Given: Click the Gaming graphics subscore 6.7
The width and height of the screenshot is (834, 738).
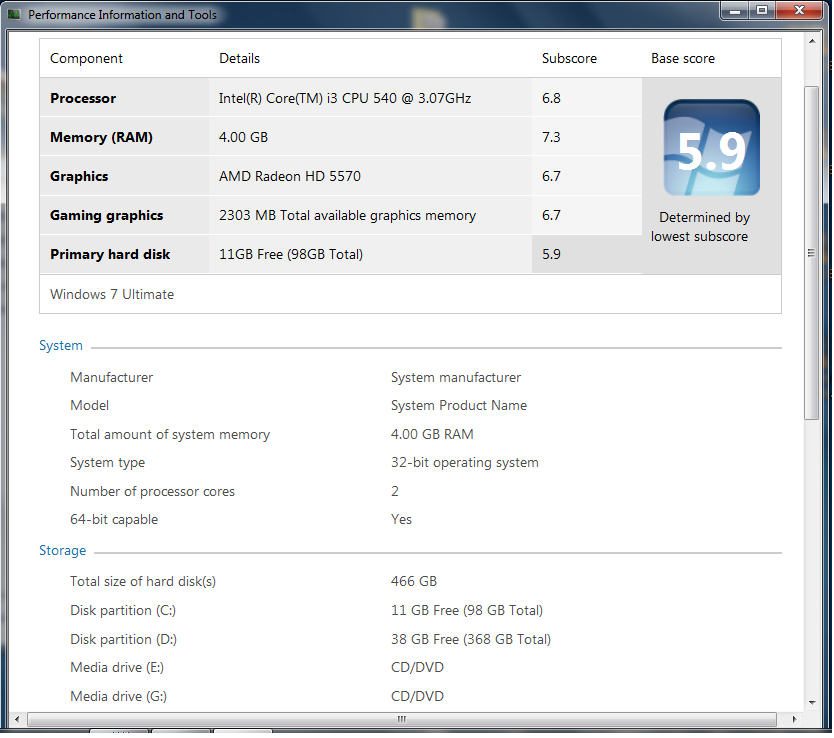Looking at the screenshot, I should 551,215.
